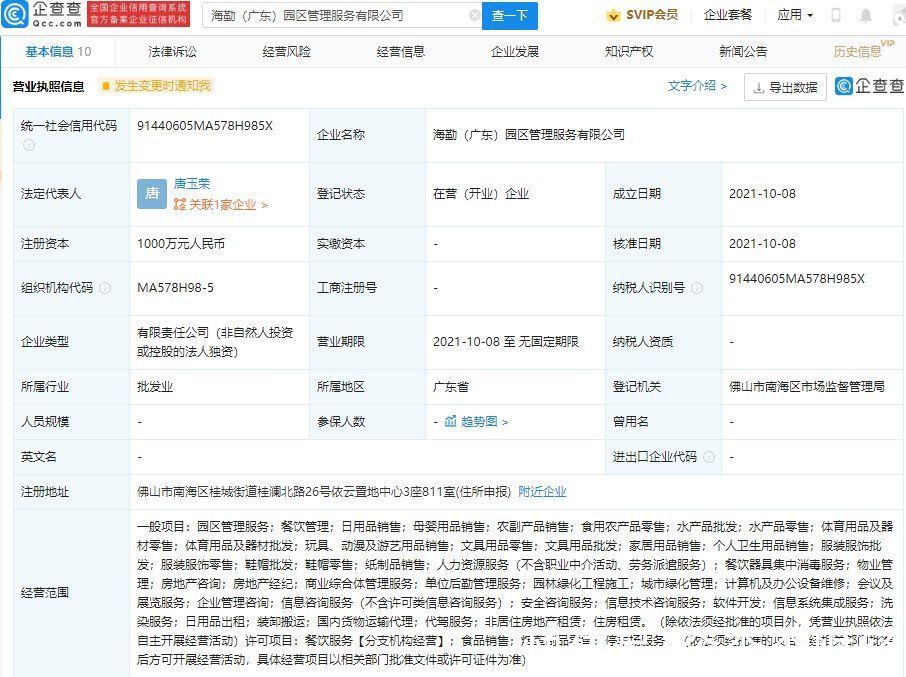
Task: Select credit code 91440605MA578H985X in first row
Action: tap(205, 125)
